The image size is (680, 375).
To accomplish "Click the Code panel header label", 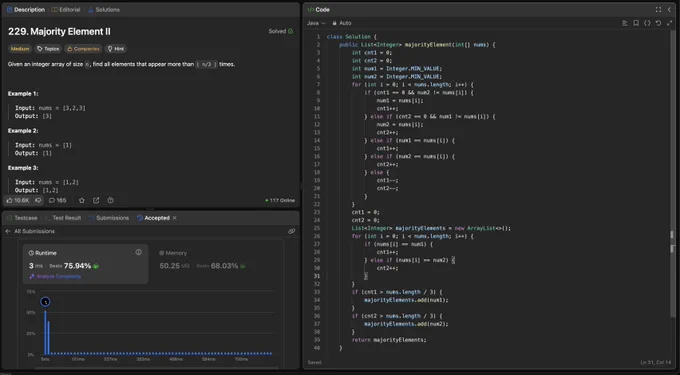I will [319, 10].
